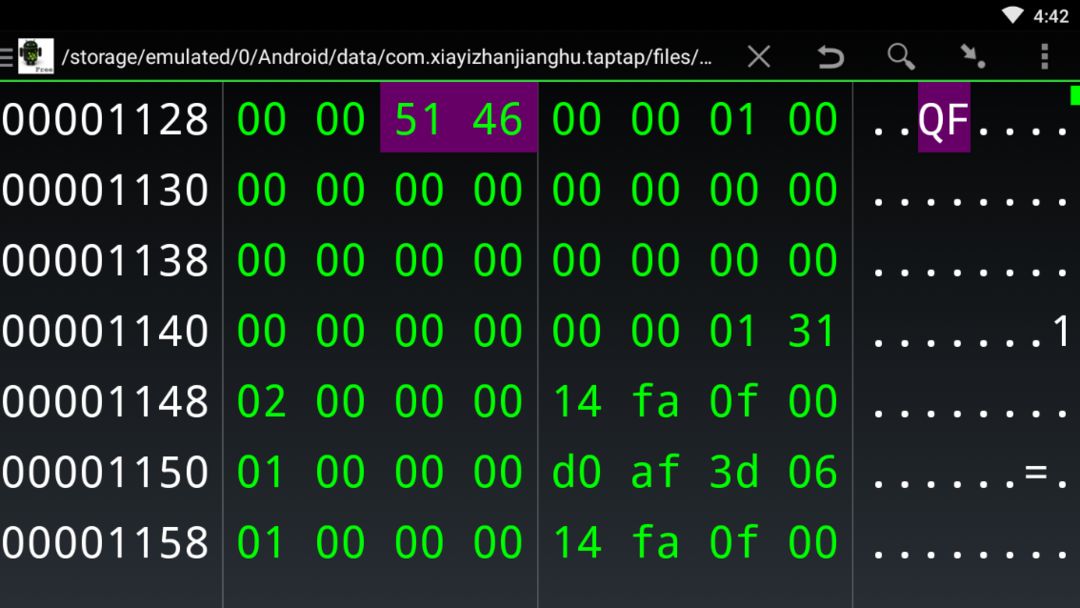Select ASCII character = in row 00001150
Screen dimensions: 1080x608
1036,472
